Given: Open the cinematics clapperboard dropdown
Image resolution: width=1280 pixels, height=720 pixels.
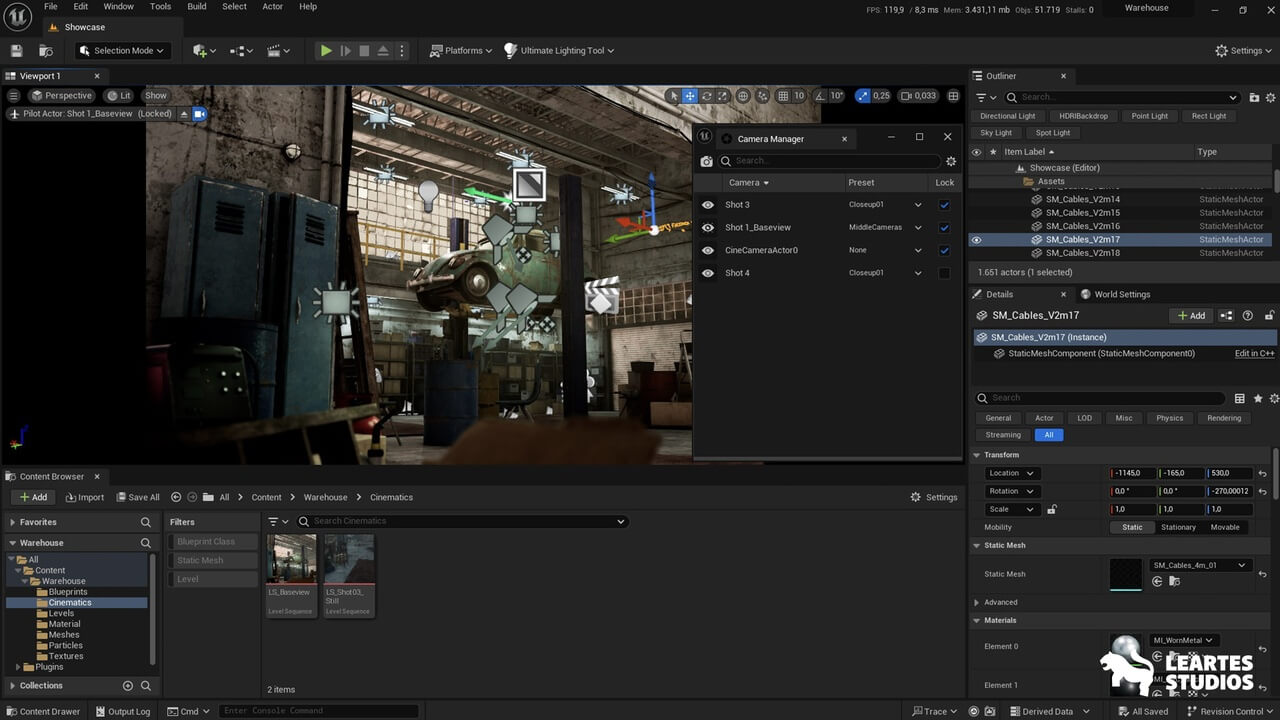Looking at the screenshot, I should click(x=279, y=51).
